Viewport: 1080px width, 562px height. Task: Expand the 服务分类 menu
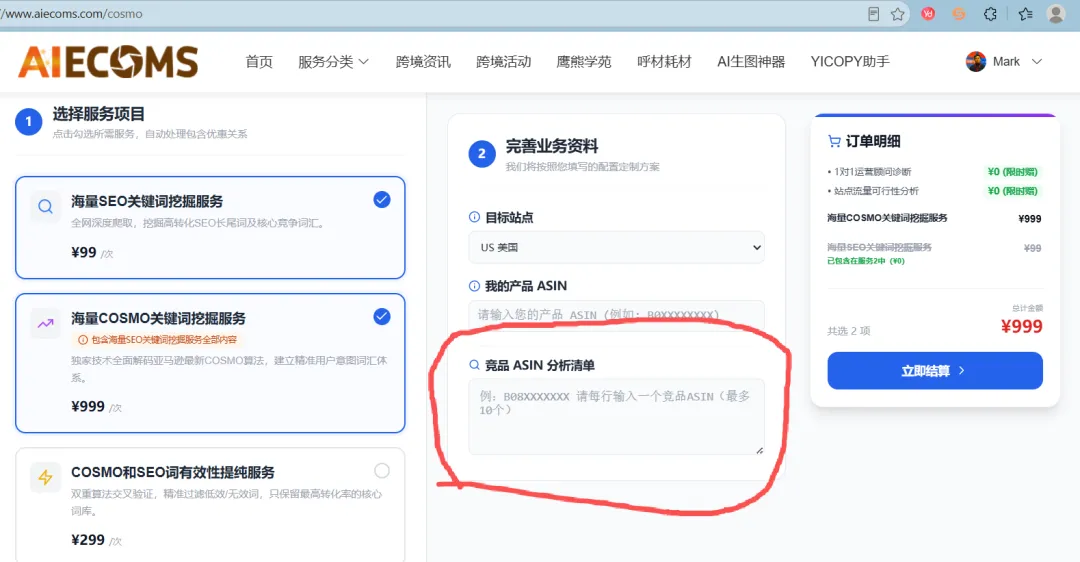click(333, 61)
